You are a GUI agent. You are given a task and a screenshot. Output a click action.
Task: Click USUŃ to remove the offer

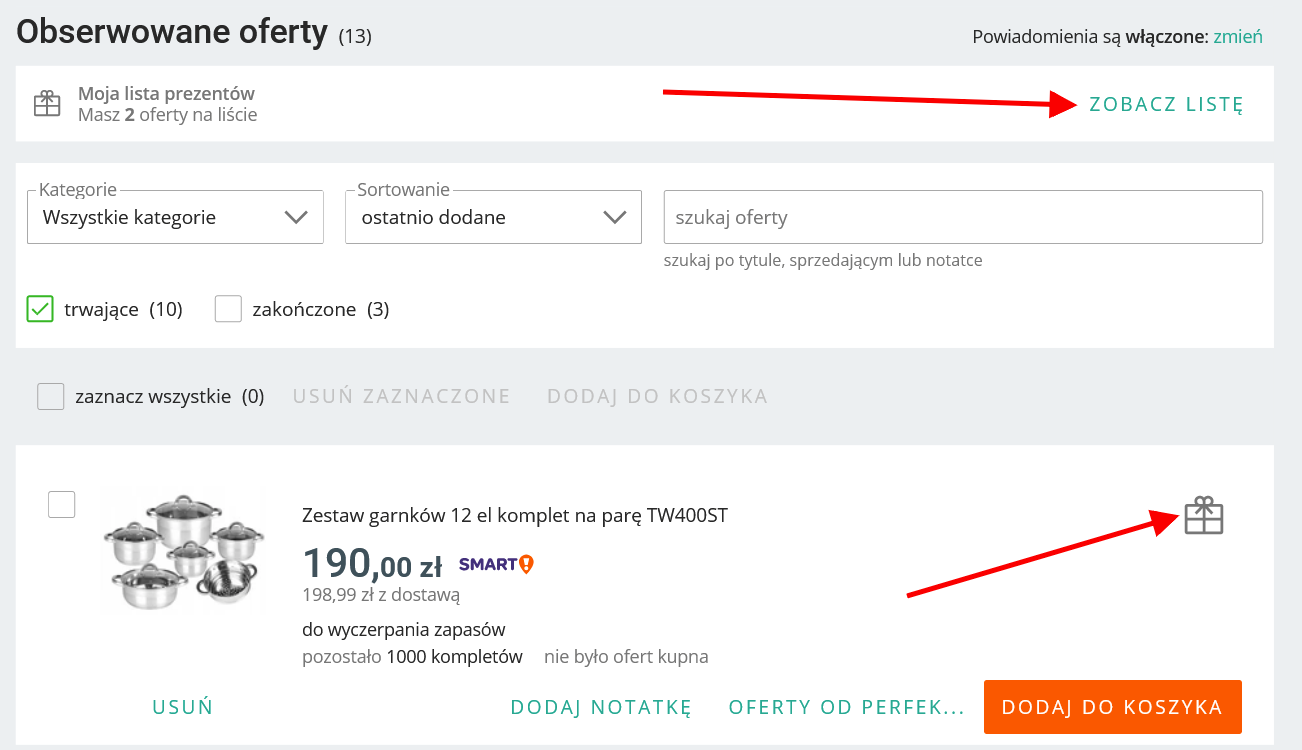click(183, 707)
